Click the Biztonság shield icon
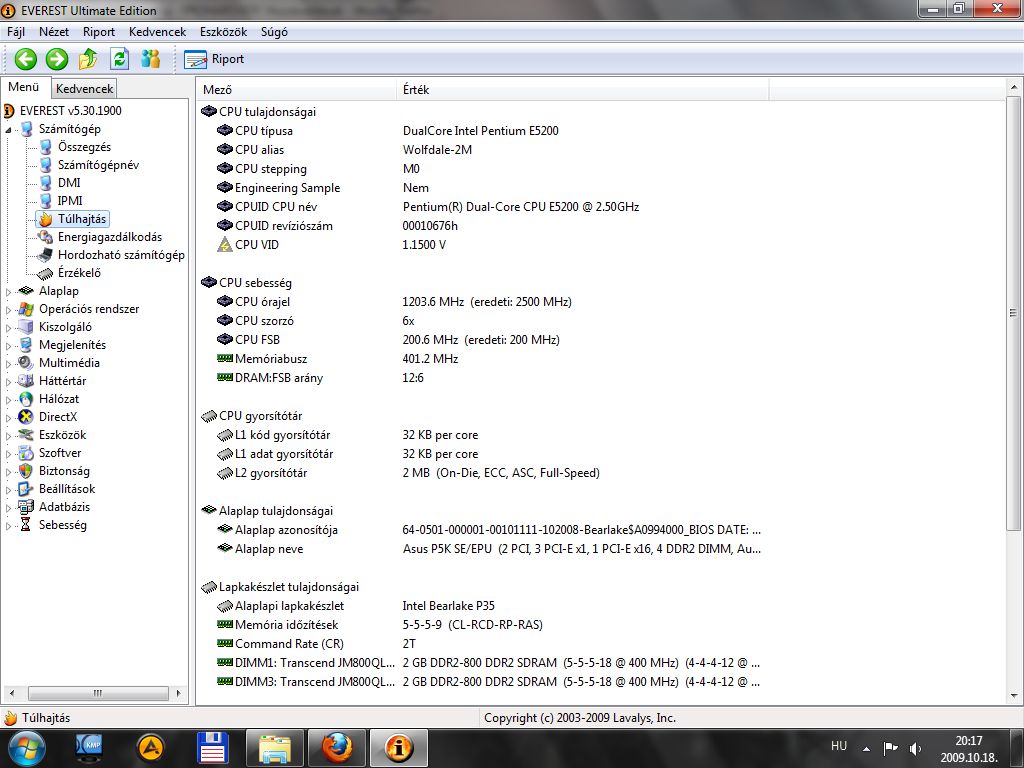The image size is (1024, 768). point(26,471)
